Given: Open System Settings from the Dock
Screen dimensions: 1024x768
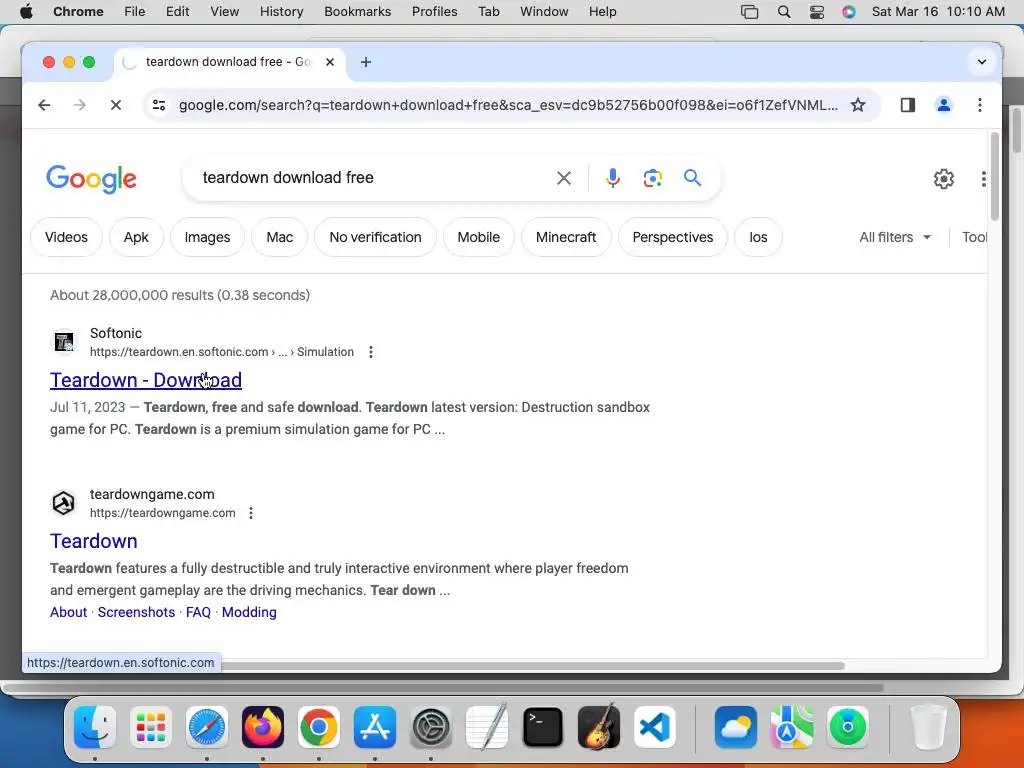Looking at the screenshot, I should (x=431, y=727).
